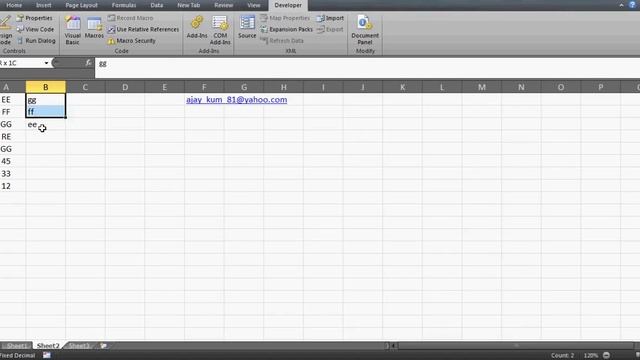The image size is (640, 360).
Task: Click macro recording icon in status bar
Action: coord(47,356)
